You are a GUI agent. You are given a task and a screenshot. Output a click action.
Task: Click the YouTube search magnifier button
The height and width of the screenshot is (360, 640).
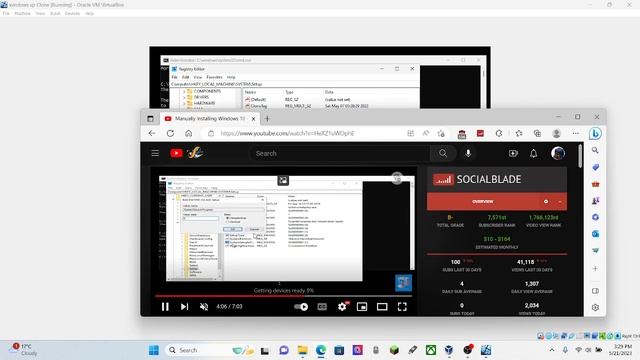click(443, 153)
